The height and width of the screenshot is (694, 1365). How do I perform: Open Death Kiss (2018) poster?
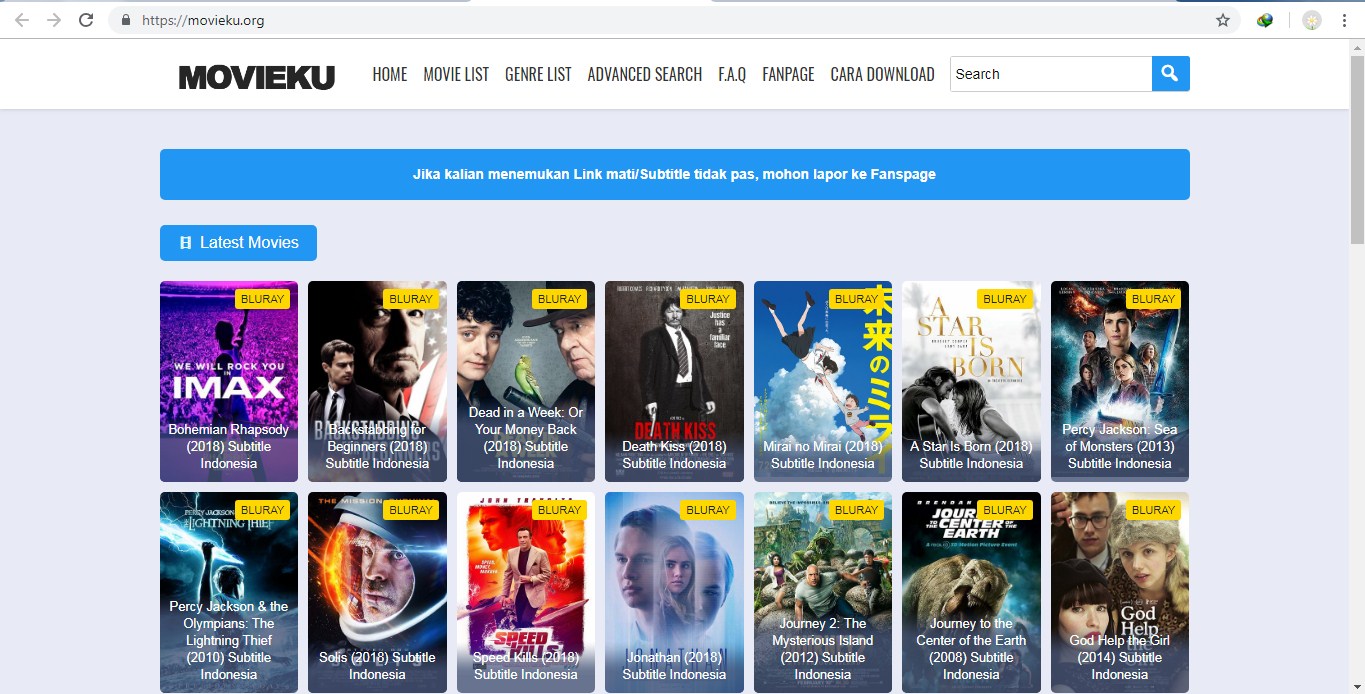674,381
